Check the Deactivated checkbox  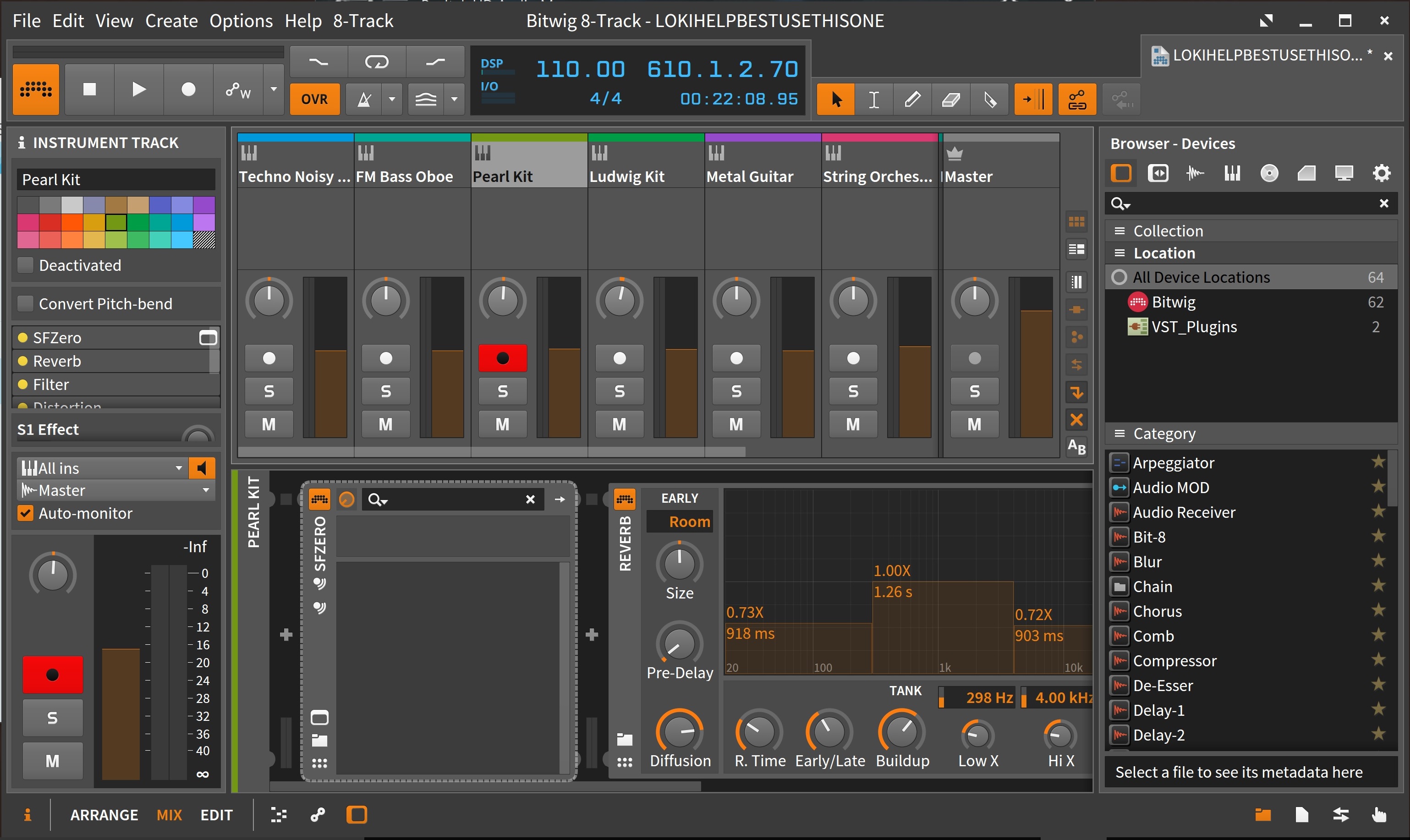(26, 265)
